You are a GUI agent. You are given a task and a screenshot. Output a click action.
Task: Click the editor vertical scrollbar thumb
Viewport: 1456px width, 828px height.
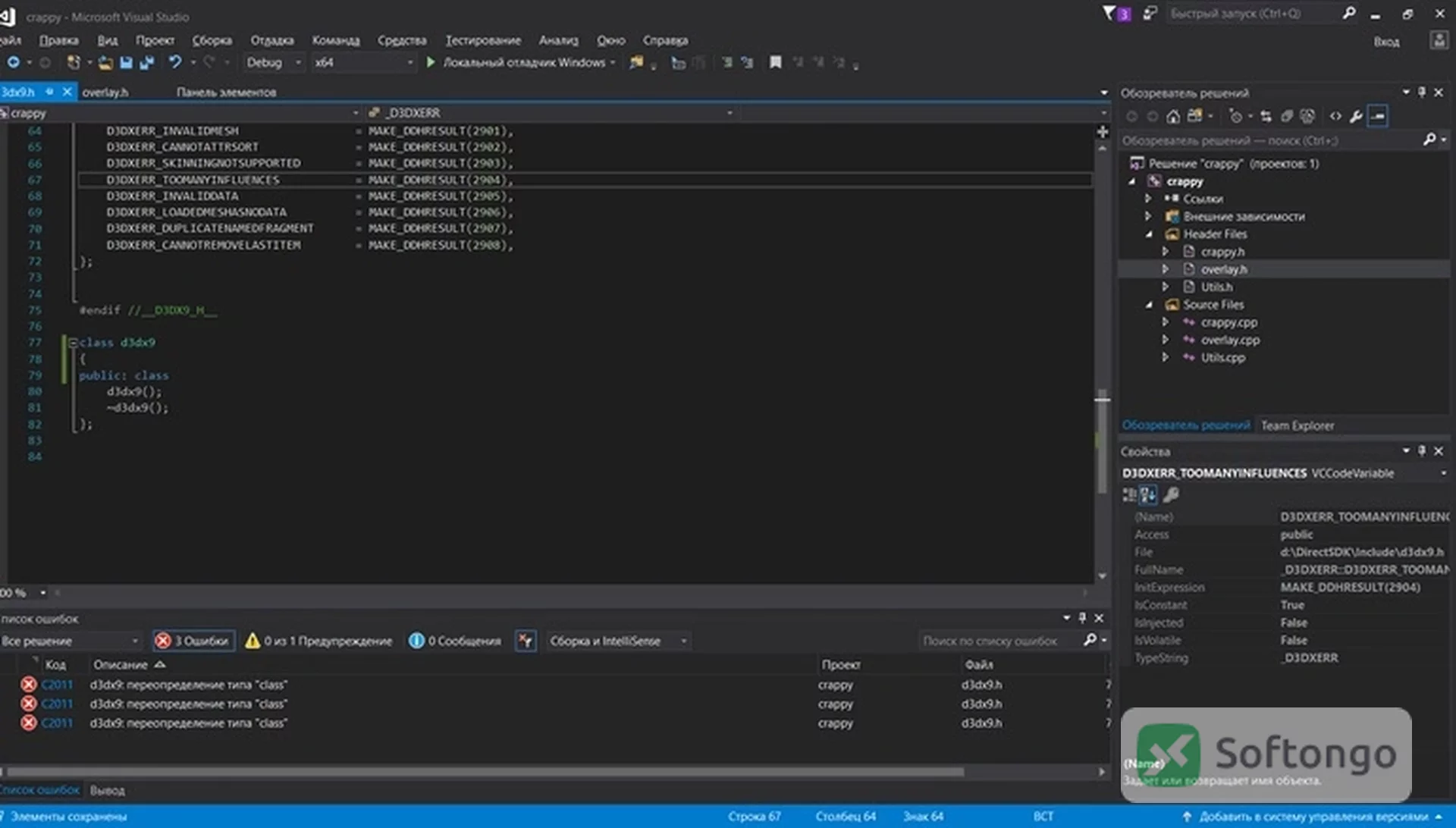[1102, 442]
